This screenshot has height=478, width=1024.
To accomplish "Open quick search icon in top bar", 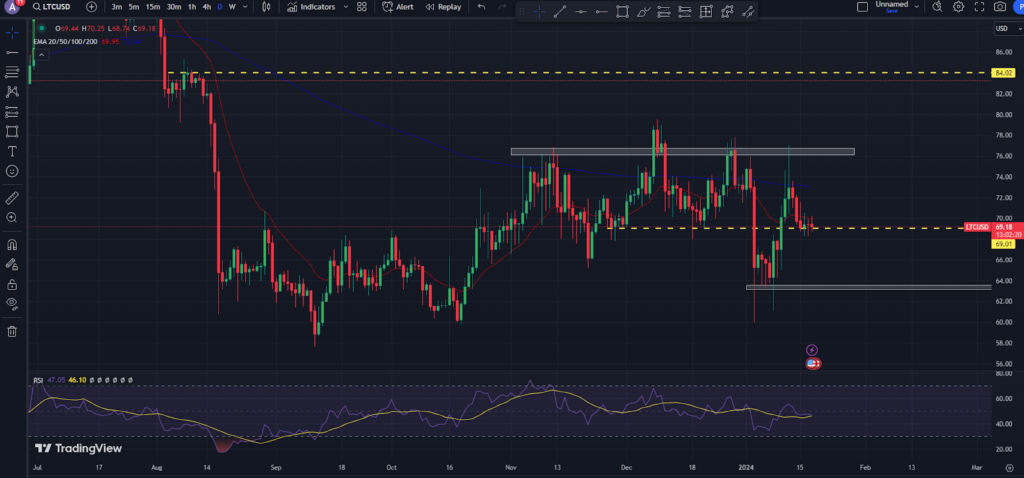I will point(937,7).
